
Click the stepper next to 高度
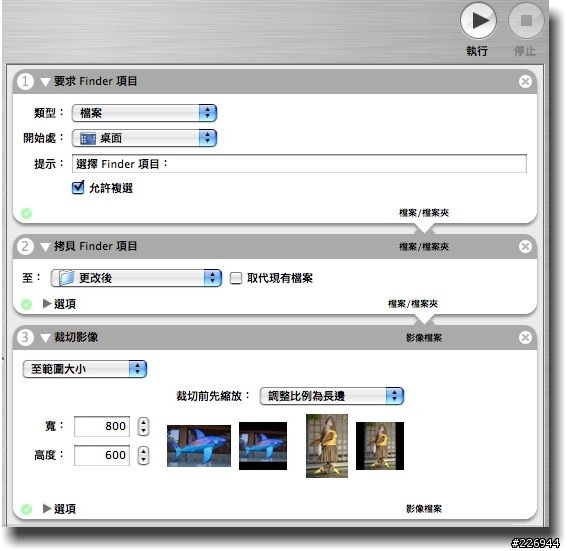pyautogui.click(x=144, y=455)
